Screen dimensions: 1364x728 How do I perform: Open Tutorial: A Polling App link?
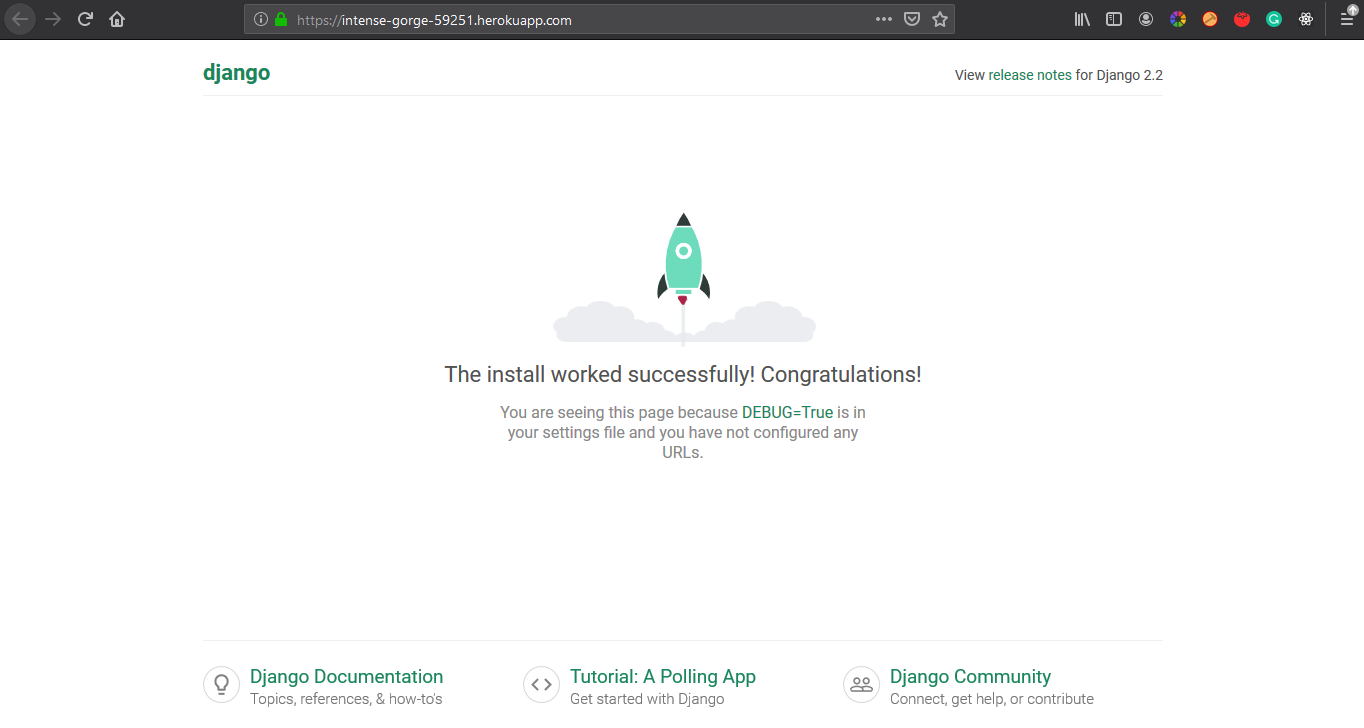[x=663, y=677]
